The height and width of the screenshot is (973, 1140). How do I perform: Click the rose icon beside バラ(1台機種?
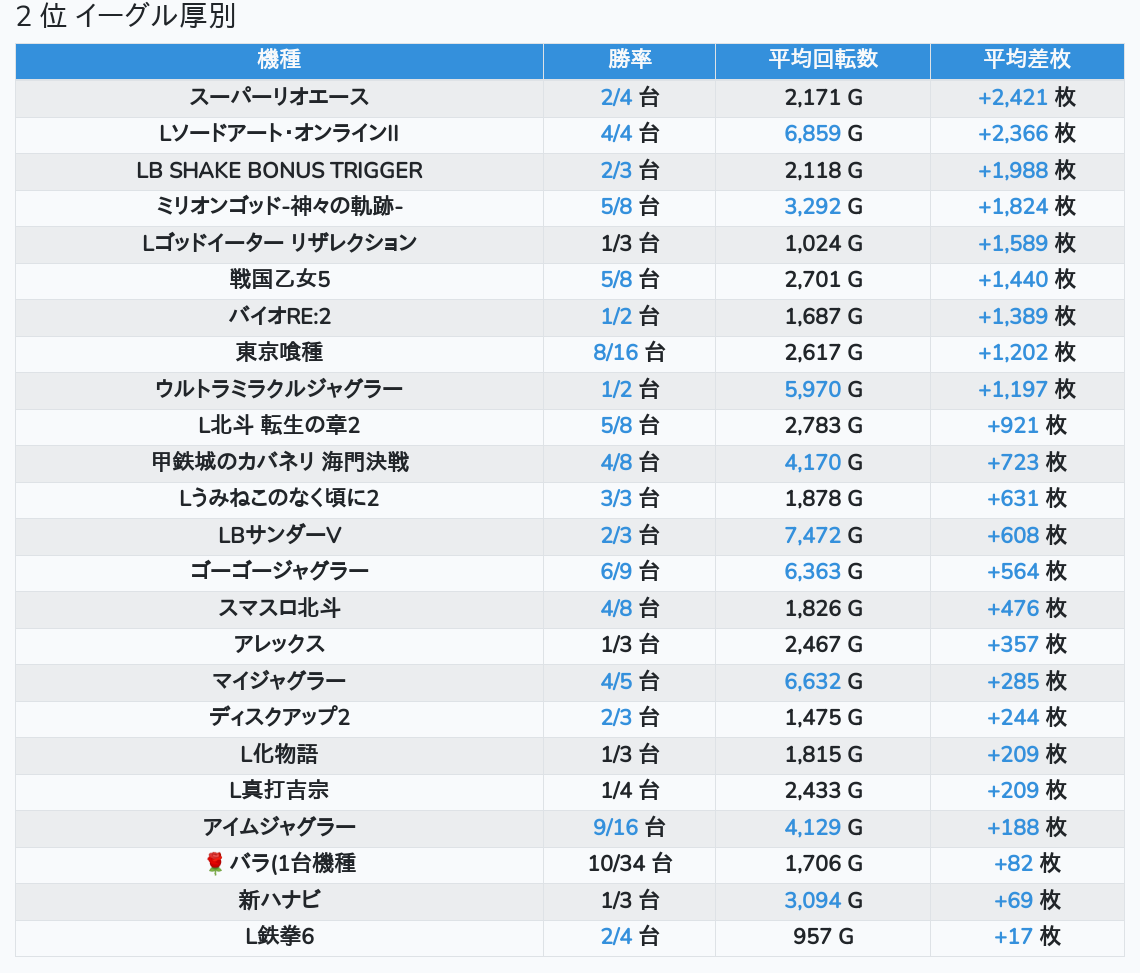point(214,864)
